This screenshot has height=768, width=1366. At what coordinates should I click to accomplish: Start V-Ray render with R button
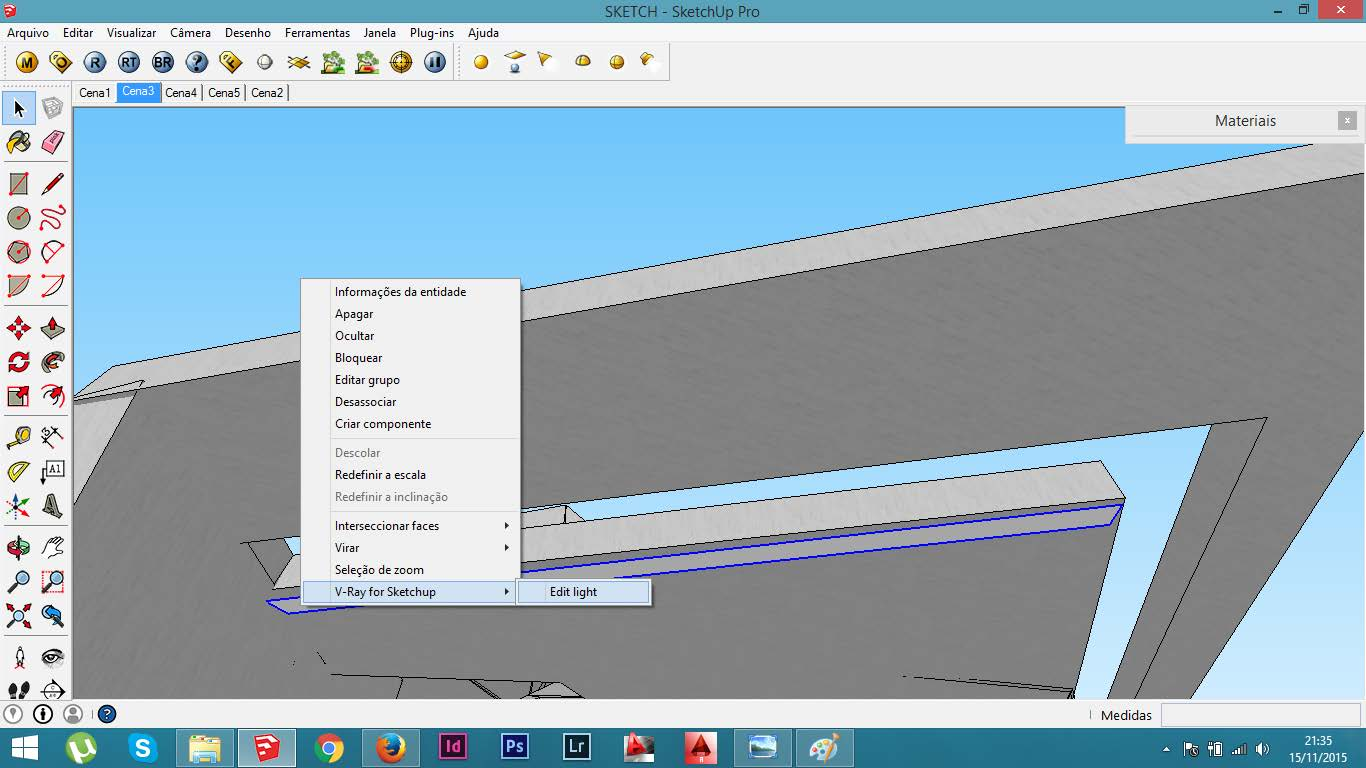(x=94, y=62)
